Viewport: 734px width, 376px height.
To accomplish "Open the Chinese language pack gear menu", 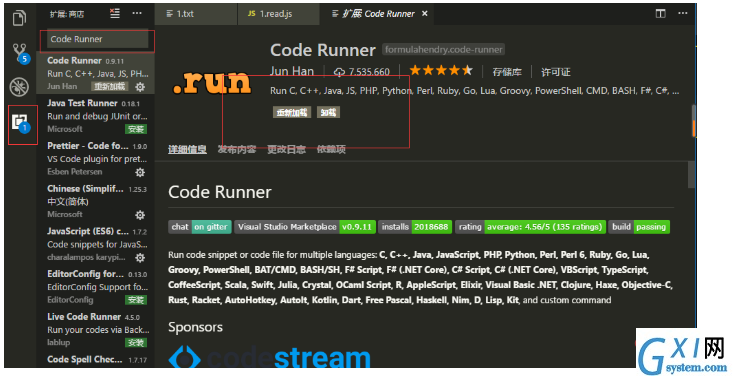I will pos(140,215).
